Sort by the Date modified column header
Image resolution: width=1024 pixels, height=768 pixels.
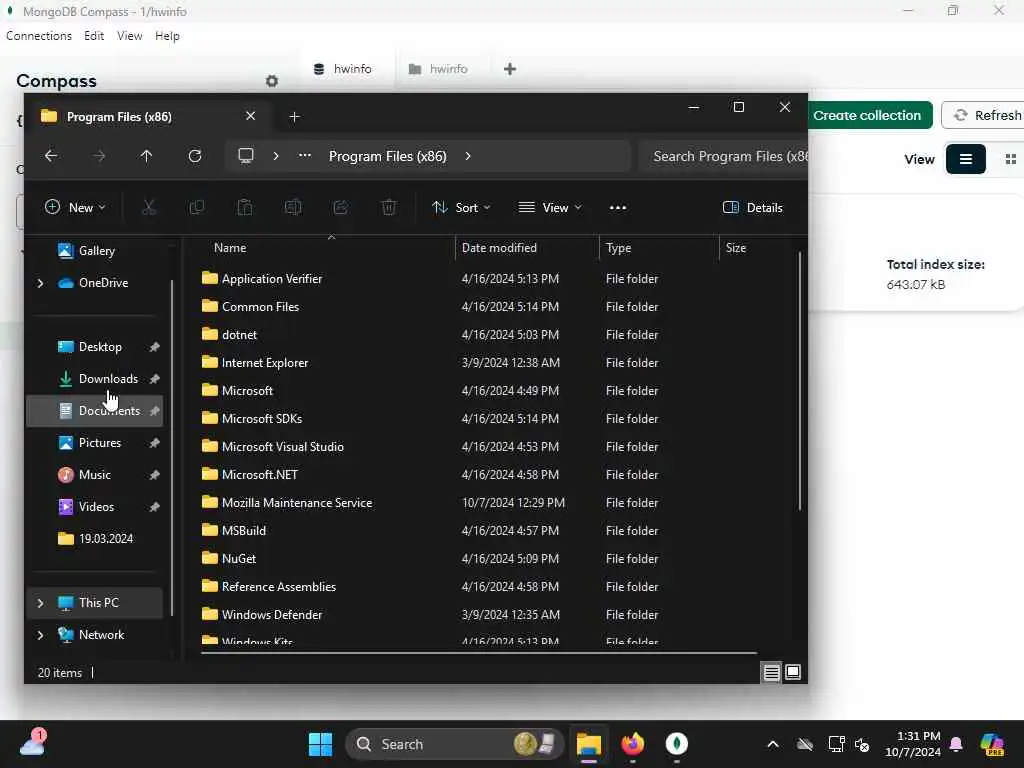(499, 248)
